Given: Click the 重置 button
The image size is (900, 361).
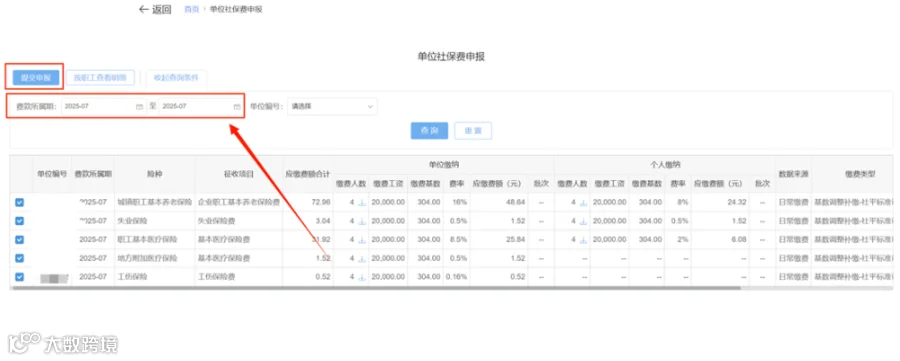Looking at the screenshot, I should 473,131.
